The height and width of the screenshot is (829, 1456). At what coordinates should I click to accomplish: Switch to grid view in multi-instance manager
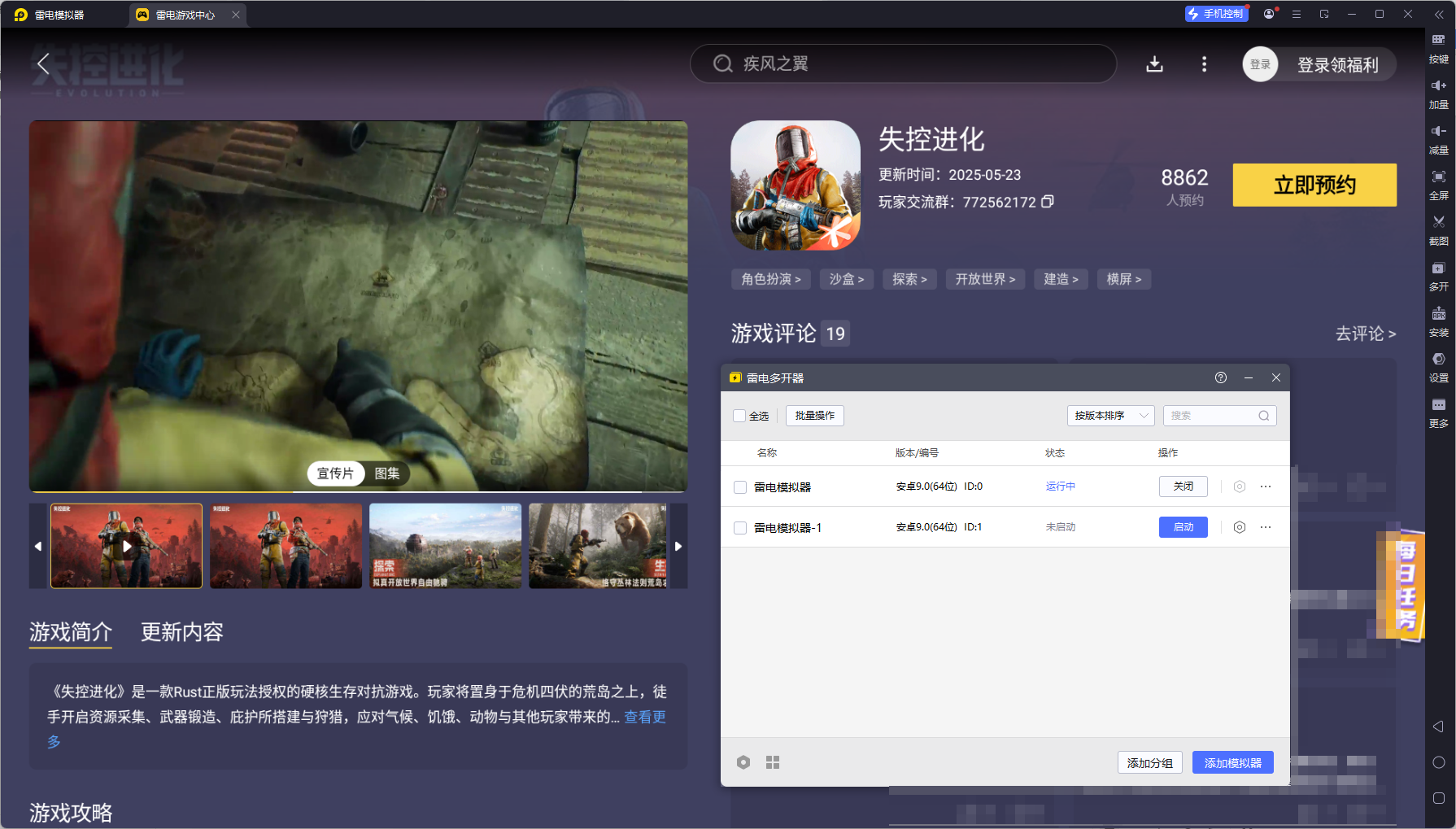click(x=773, y=762)
